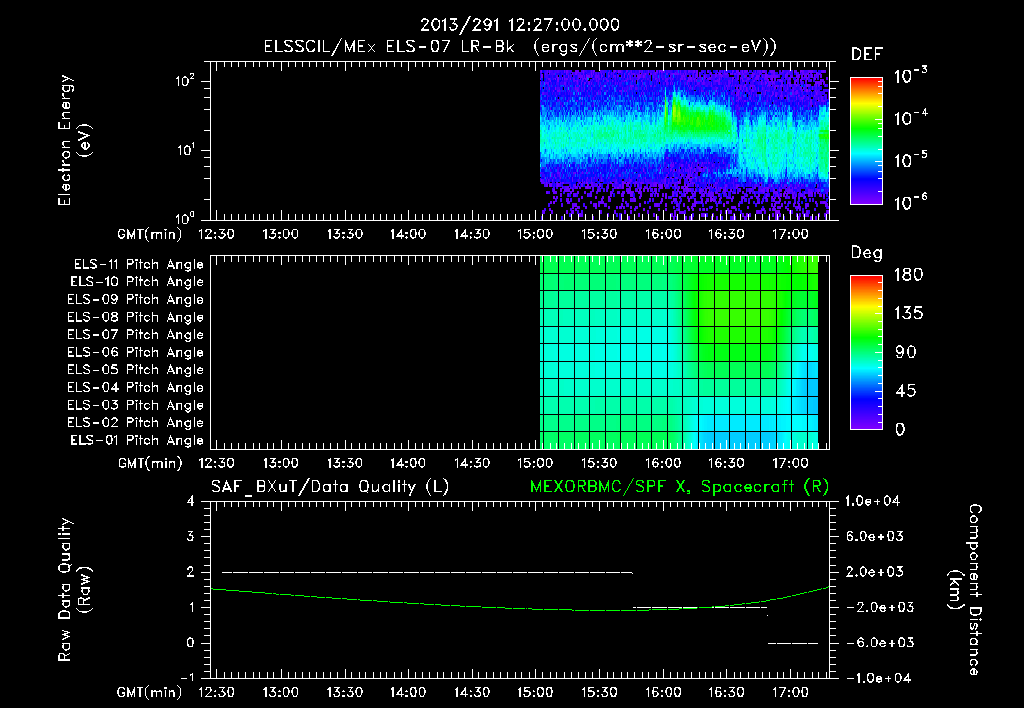The height and width of the screenshot is (708, 1024).
Task: Select the Deg label above the color bar
Action: (867, 253)
